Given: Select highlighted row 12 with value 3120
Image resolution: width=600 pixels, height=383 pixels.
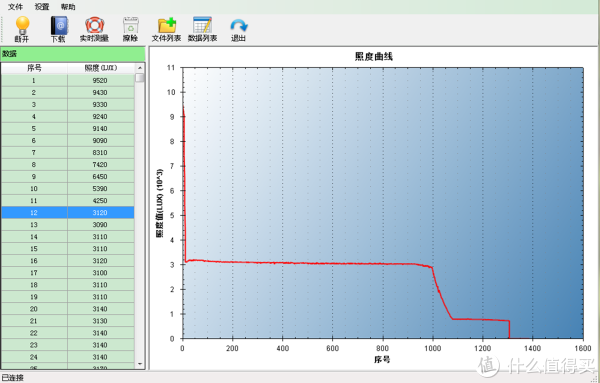Looking at the screenshot, I should coord(68,213).
